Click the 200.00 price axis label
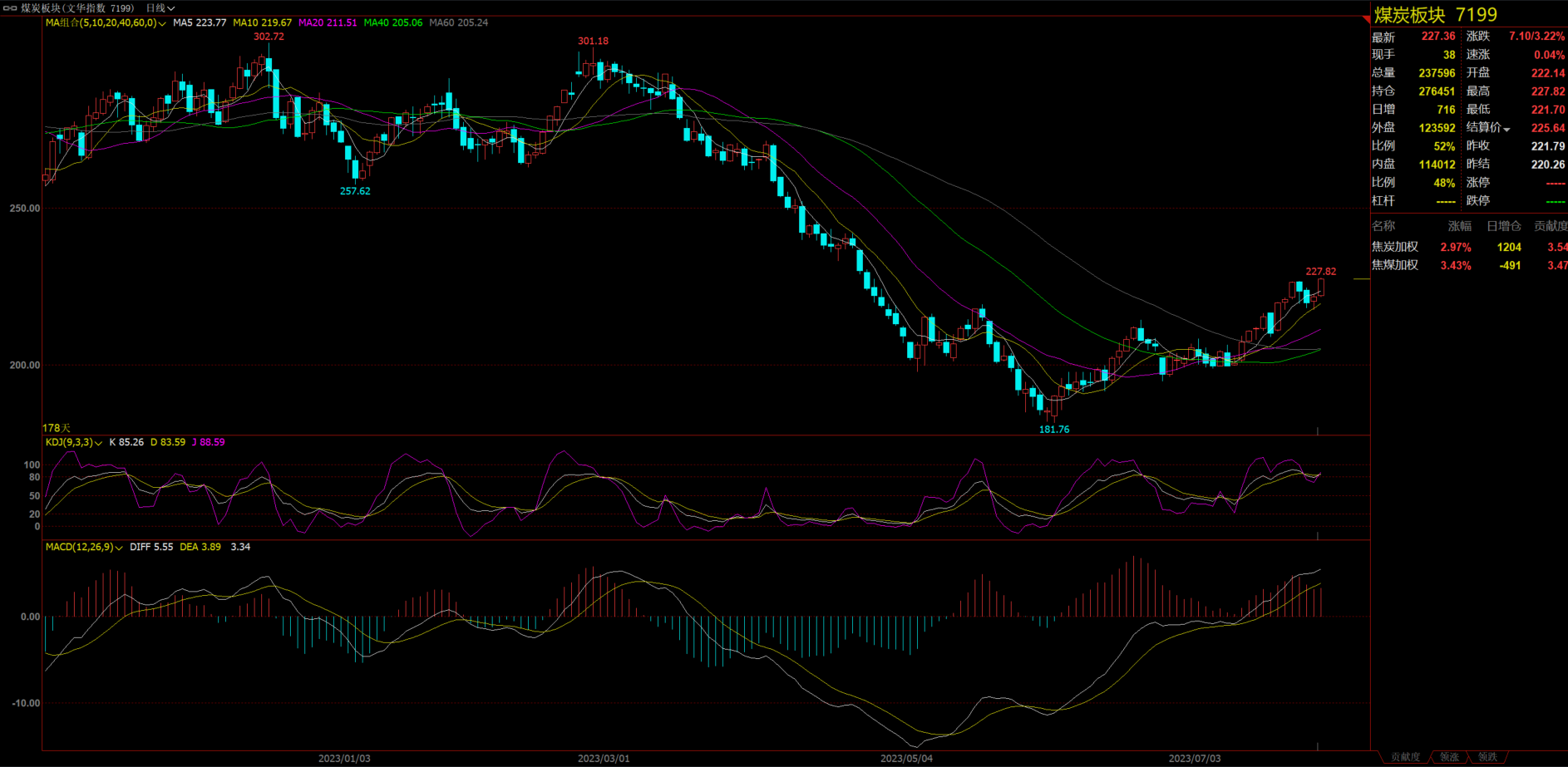Screen dimensions: 1568x767 coord(25,365)
